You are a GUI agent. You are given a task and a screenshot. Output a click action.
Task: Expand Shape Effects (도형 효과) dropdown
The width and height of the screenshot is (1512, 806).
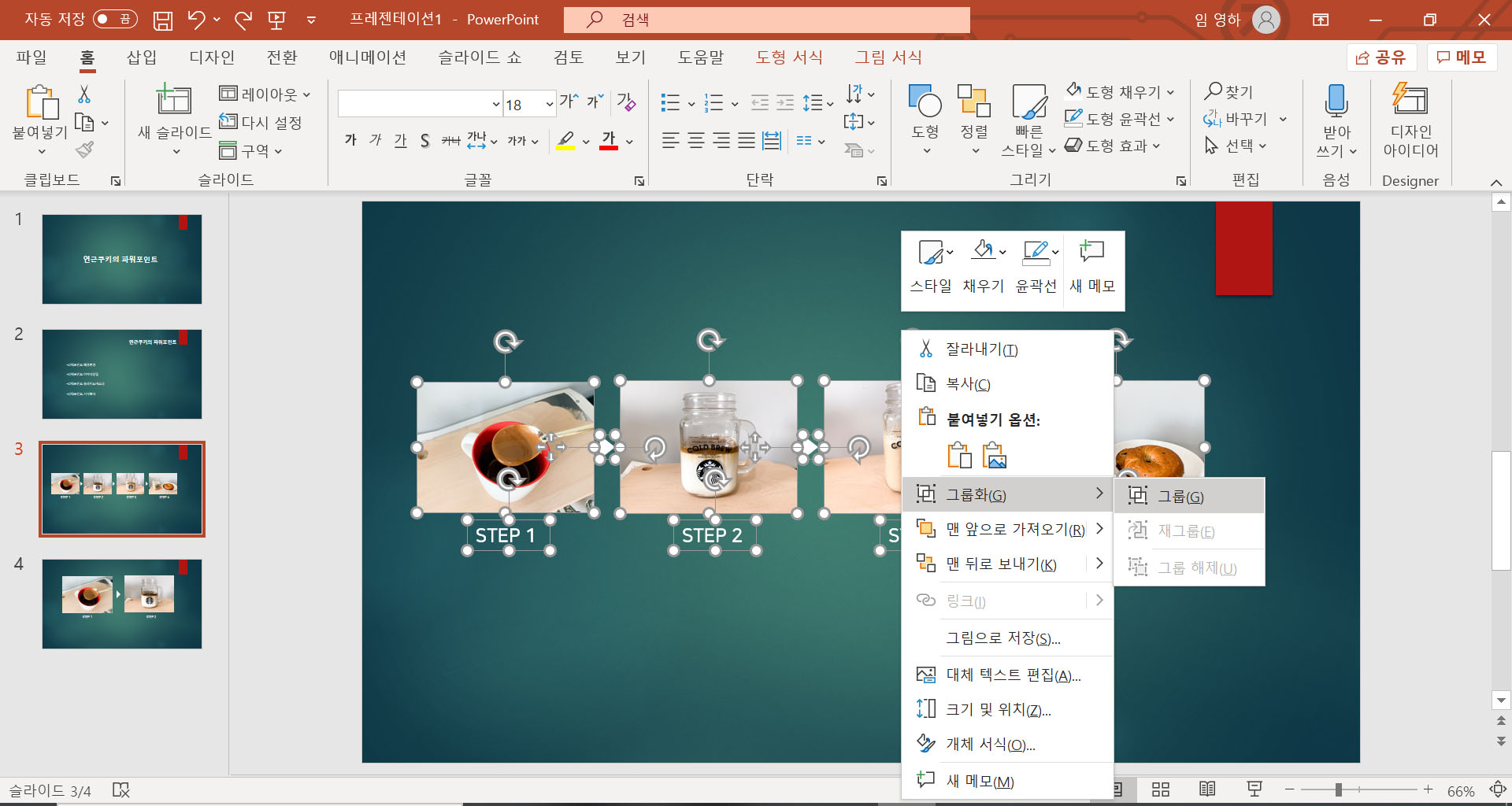pos(1156,146)
